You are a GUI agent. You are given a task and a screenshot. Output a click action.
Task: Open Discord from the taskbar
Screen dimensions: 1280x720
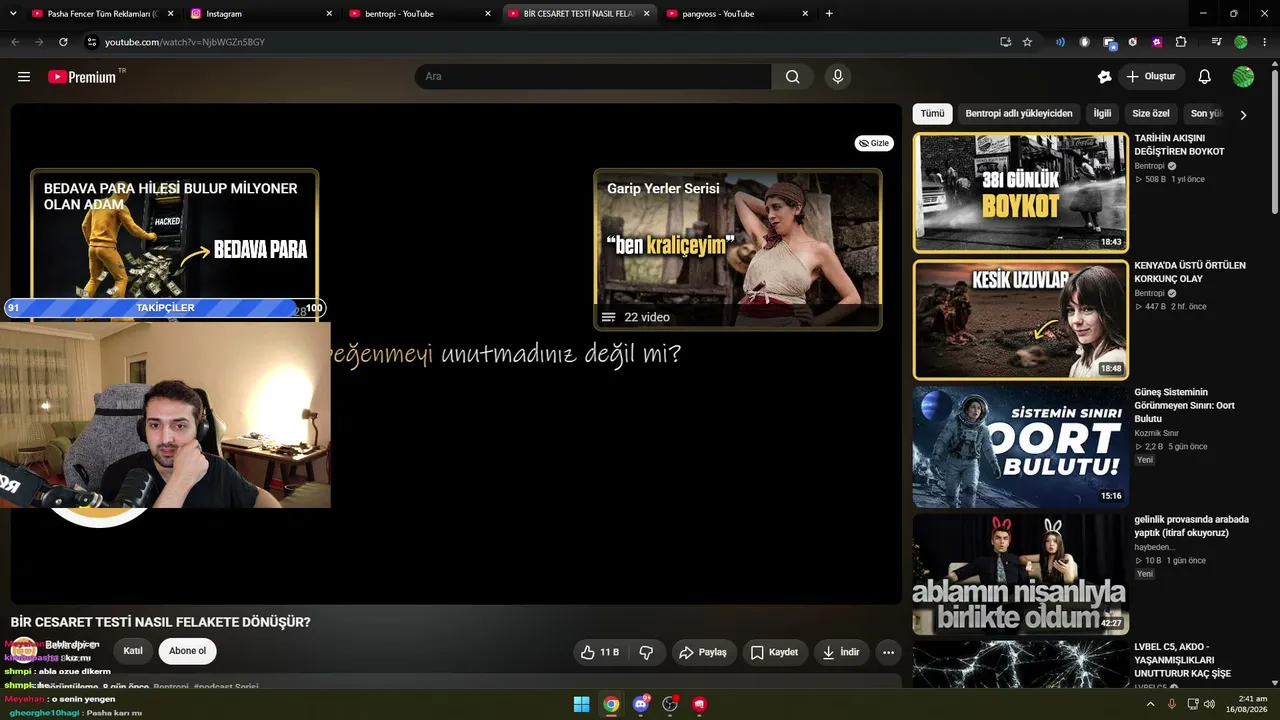(x=641, y=704)
